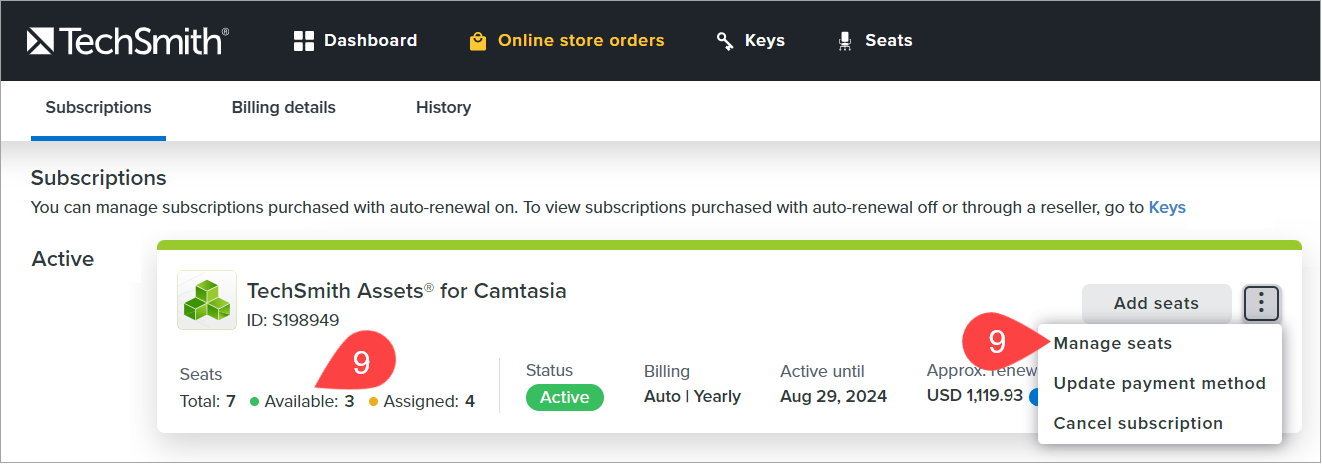Click the Keys key icon
This screenshot has height=465, width=1322.
[x=725, y=41]
